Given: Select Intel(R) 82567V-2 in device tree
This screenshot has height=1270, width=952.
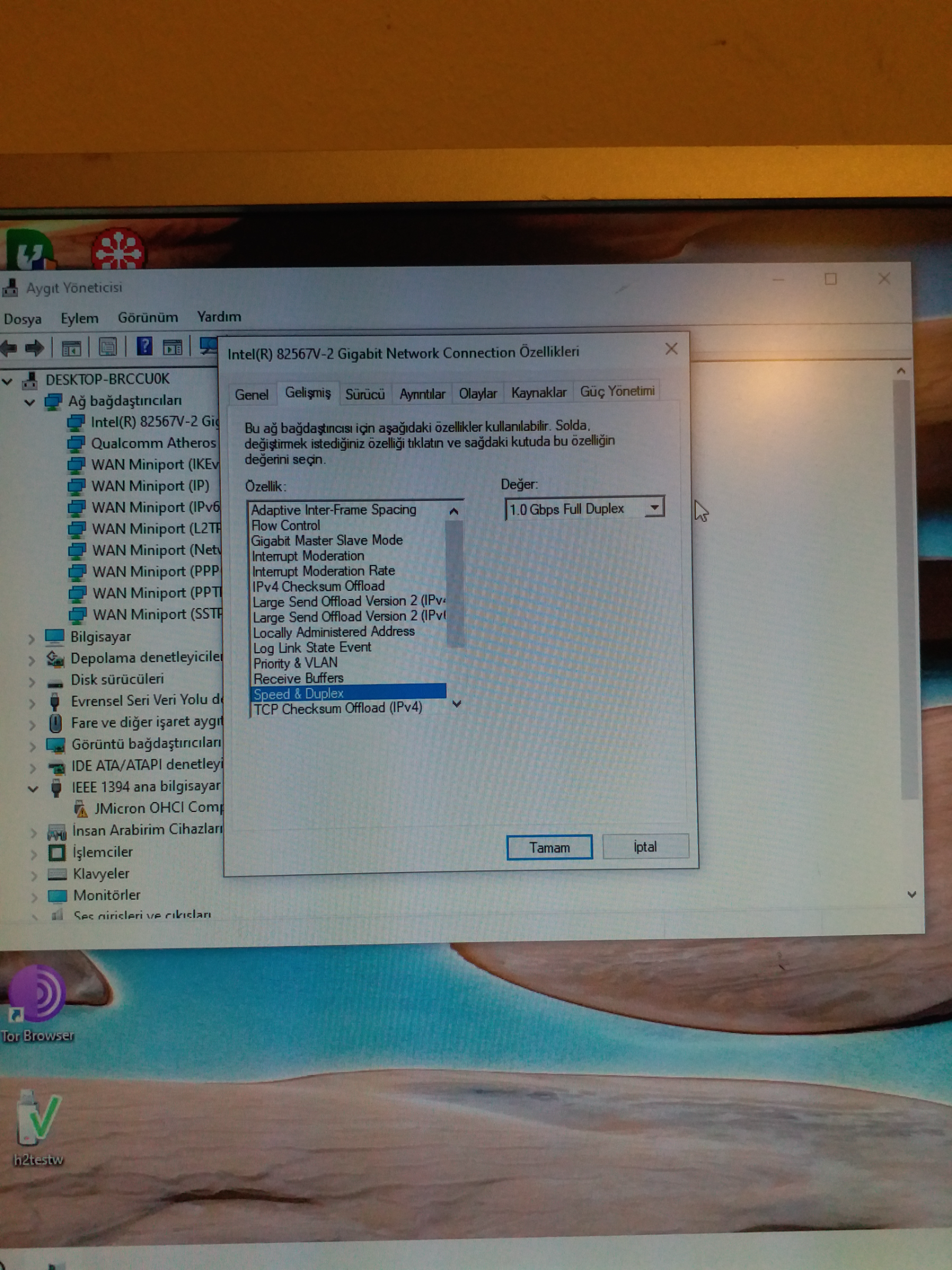Looking at the screenshot, I should click(155, 422).
